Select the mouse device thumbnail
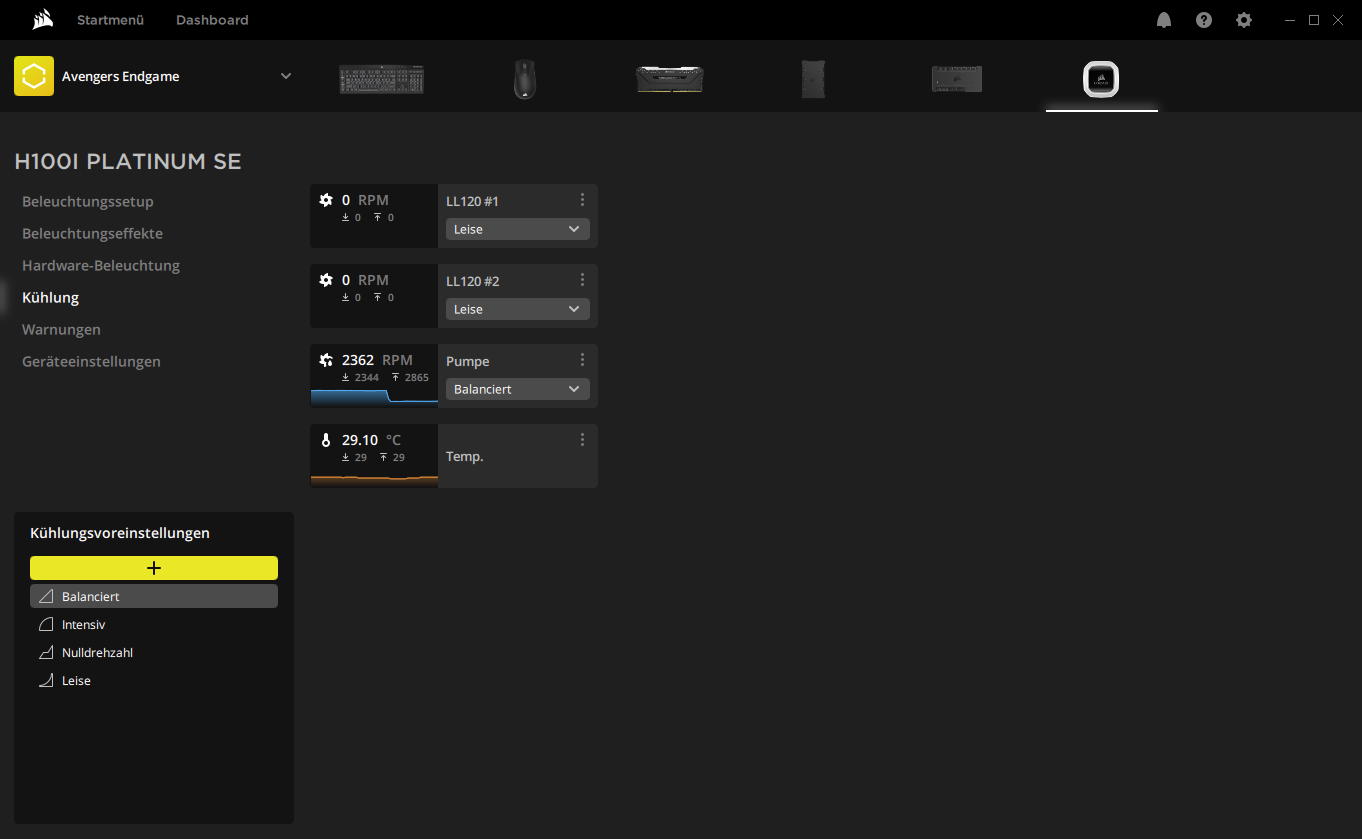The image size is (1362, 839). tap(525, 79)
